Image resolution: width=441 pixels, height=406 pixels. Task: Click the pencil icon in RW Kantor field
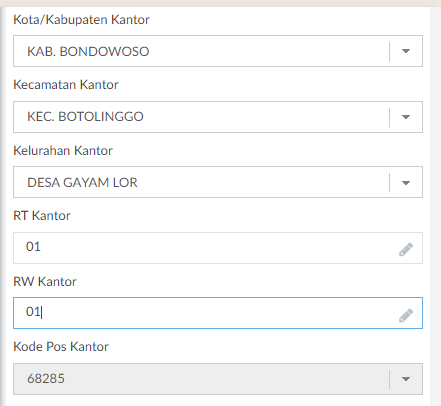click(x=406, y=315)
